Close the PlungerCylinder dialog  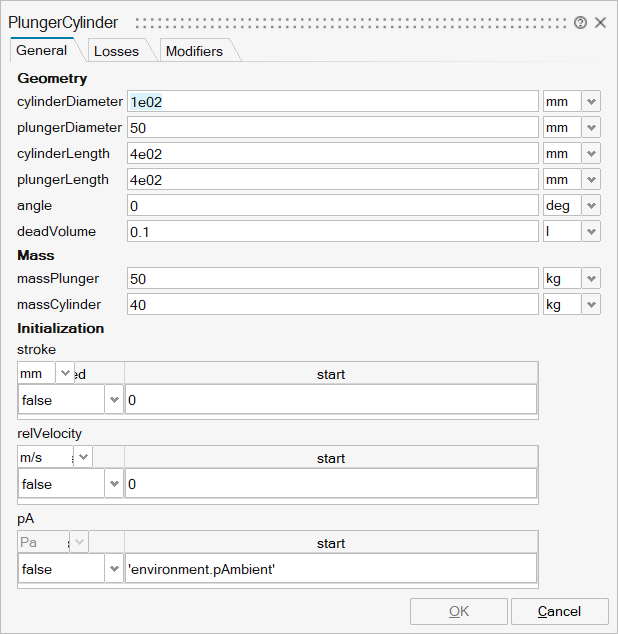600,22
